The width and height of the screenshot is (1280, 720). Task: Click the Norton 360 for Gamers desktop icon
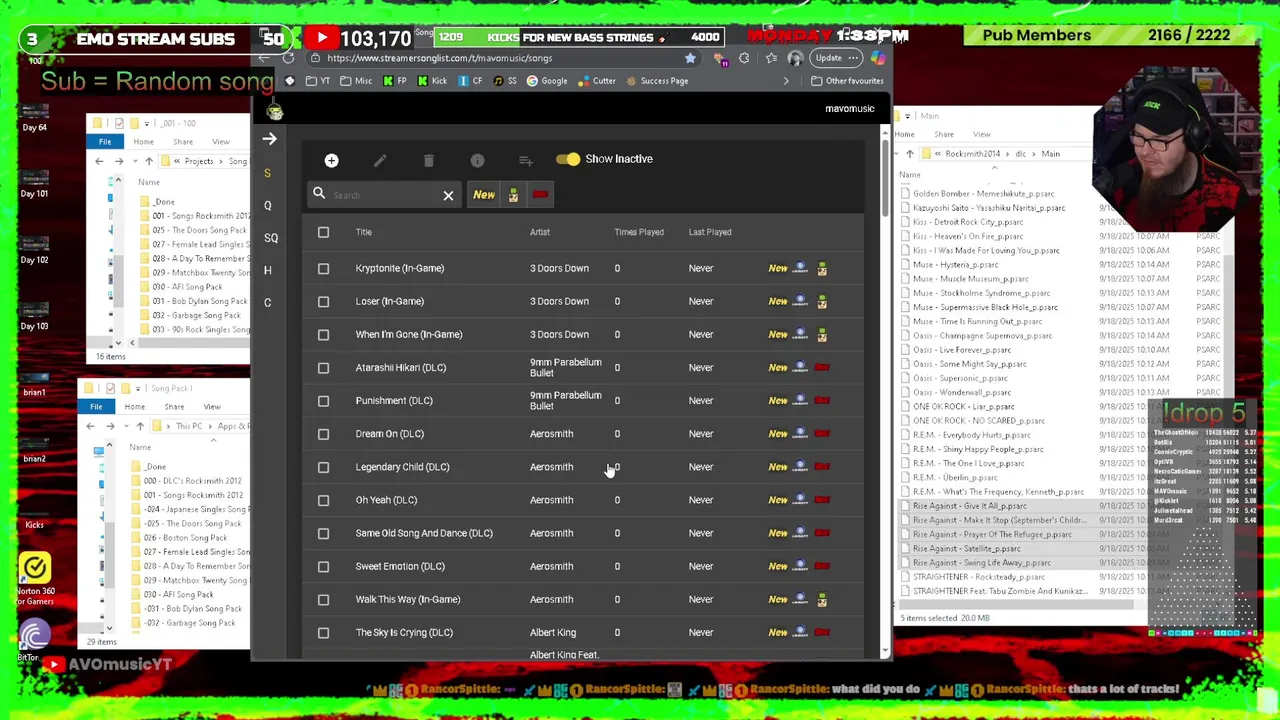pyautogui.click(x=35, y=577)
